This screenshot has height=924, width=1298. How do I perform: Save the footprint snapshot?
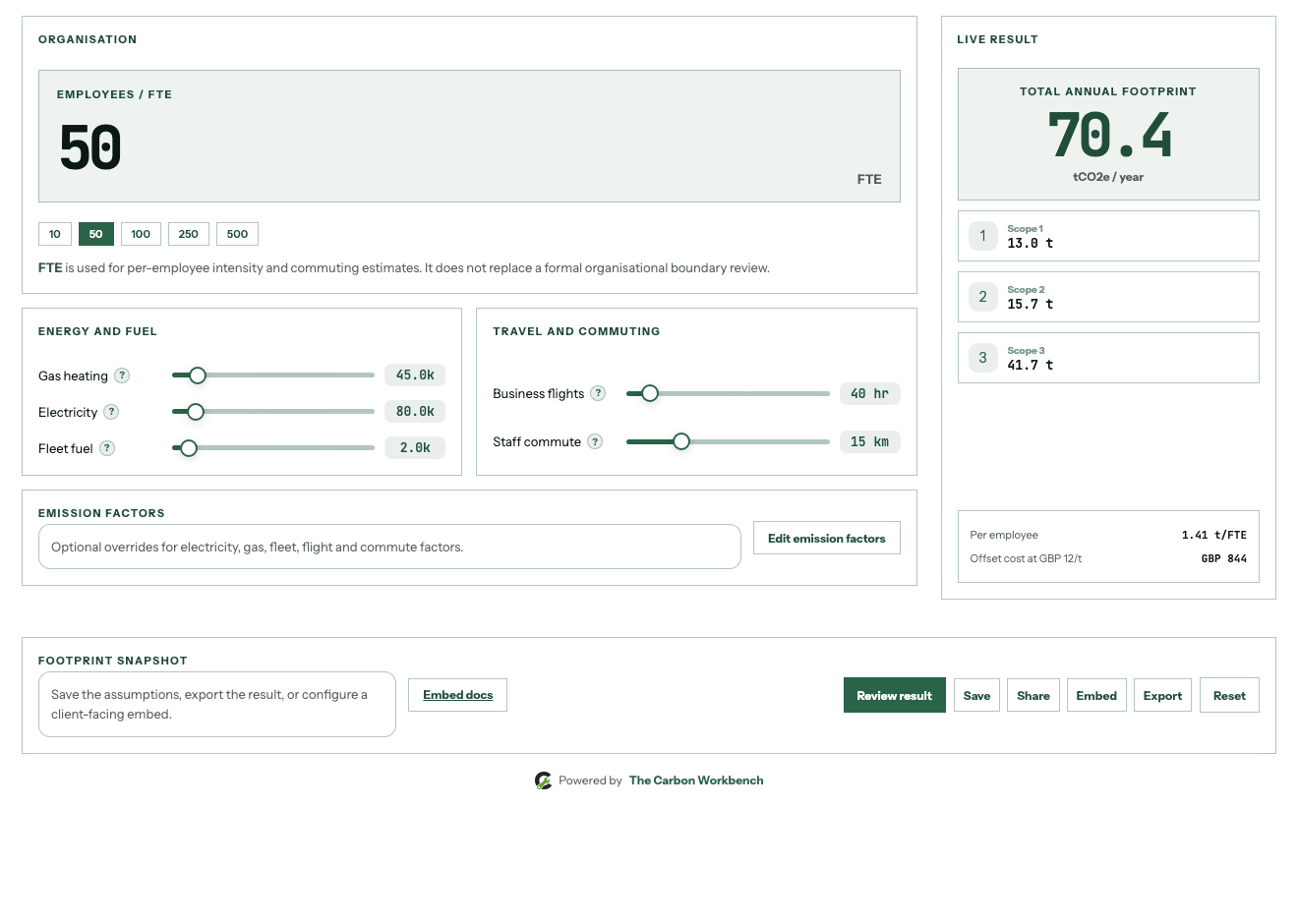(977, 695)
